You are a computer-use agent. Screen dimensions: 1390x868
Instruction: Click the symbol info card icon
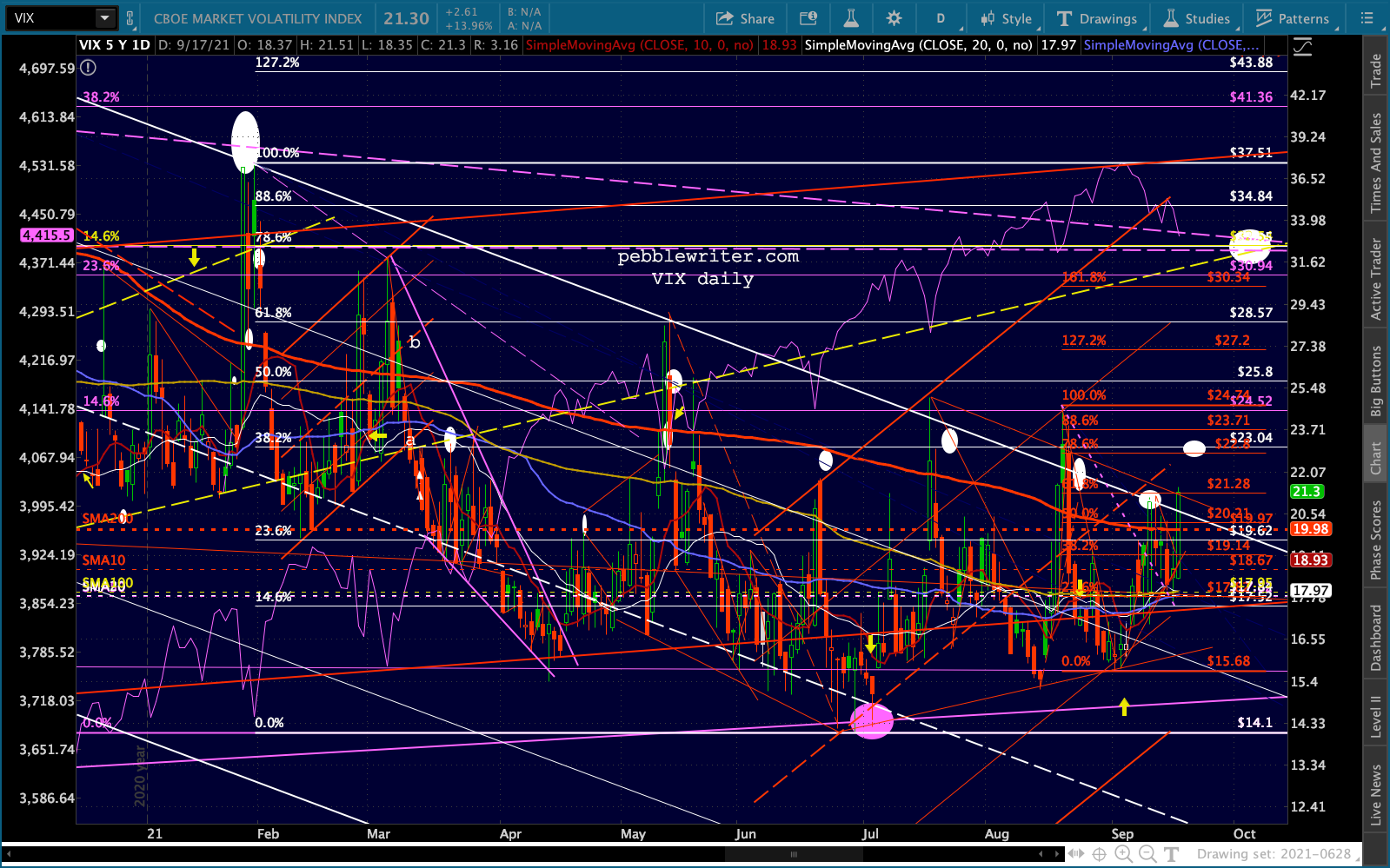[808, 18]
